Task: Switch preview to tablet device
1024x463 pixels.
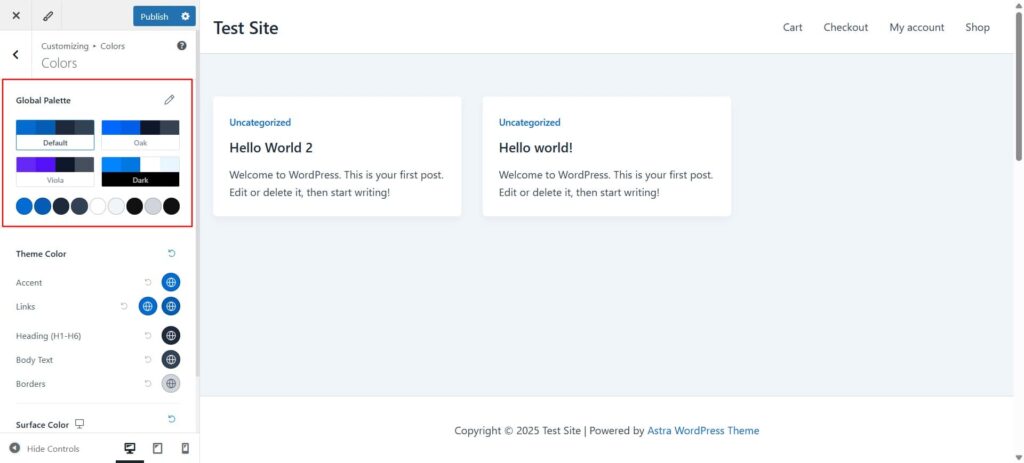Action: pos(157,449)
